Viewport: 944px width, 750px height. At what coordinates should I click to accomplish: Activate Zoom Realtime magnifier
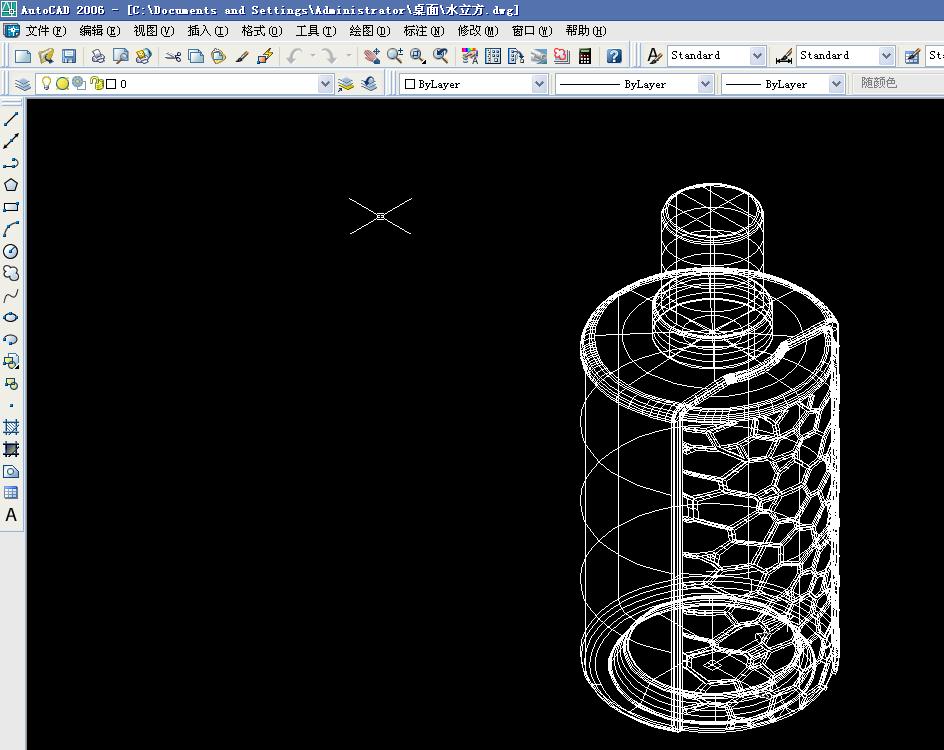click(x=395, y=56)
